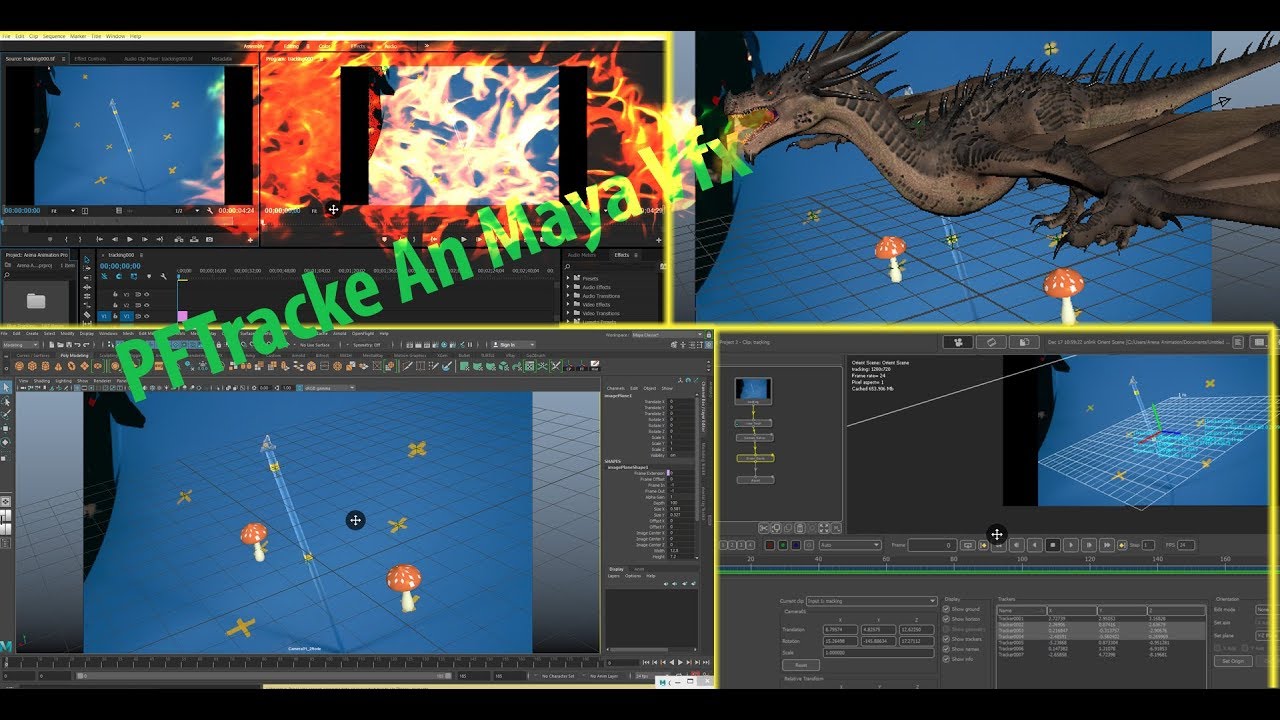Click the Frame number input field in PFTrack
The height and width of the screenshot is (720, 1280).
tap(932, 545)
